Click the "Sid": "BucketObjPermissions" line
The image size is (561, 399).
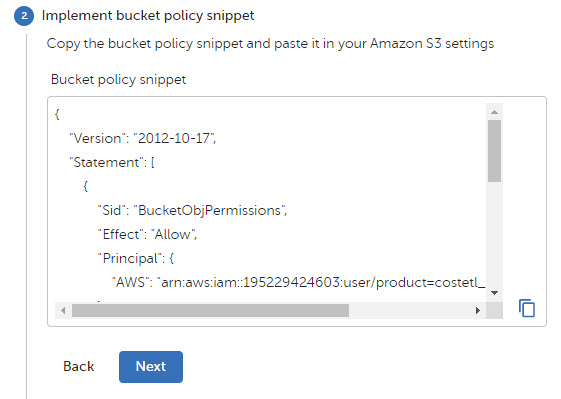(192, 210)
